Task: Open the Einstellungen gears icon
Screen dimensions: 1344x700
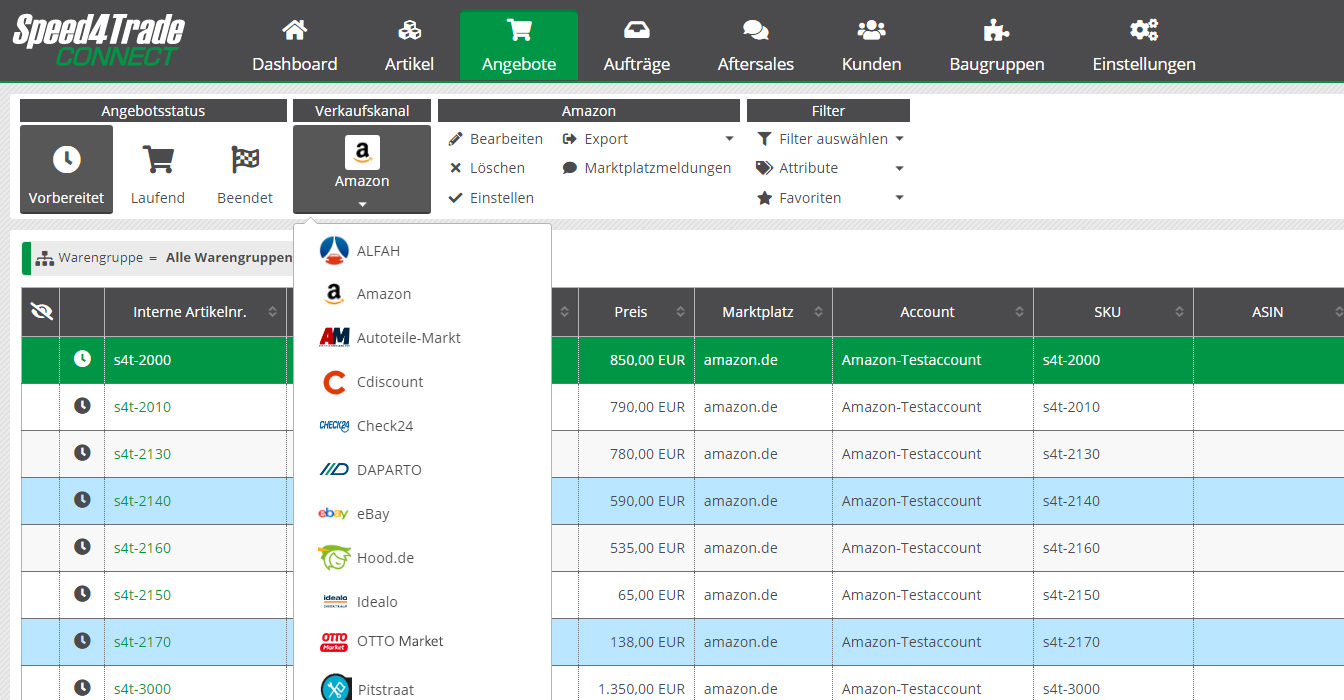Action: [1144, 30]
